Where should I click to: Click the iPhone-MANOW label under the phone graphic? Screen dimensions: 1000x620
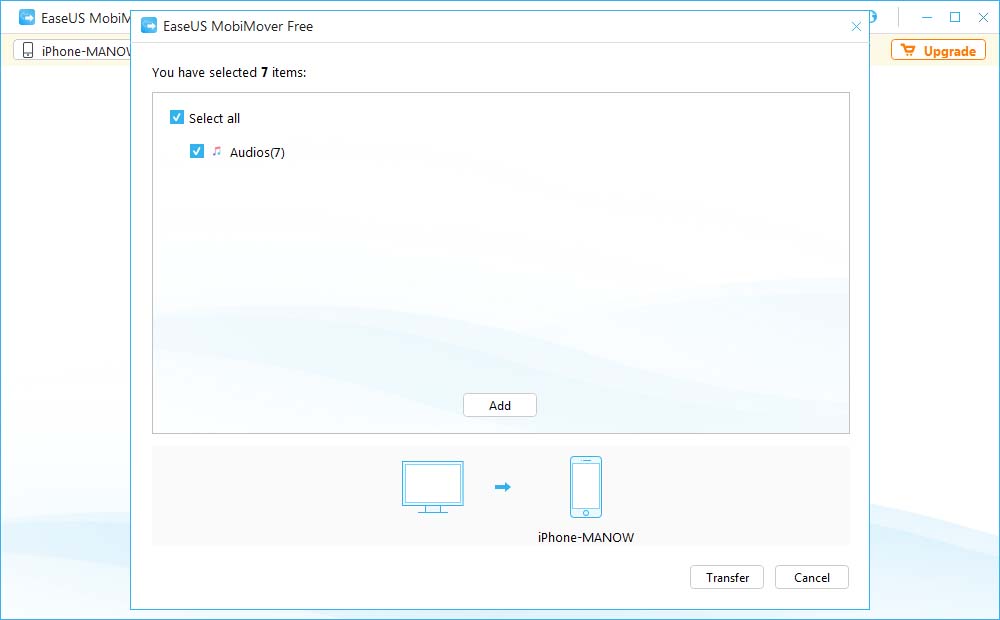coord(585,537)
